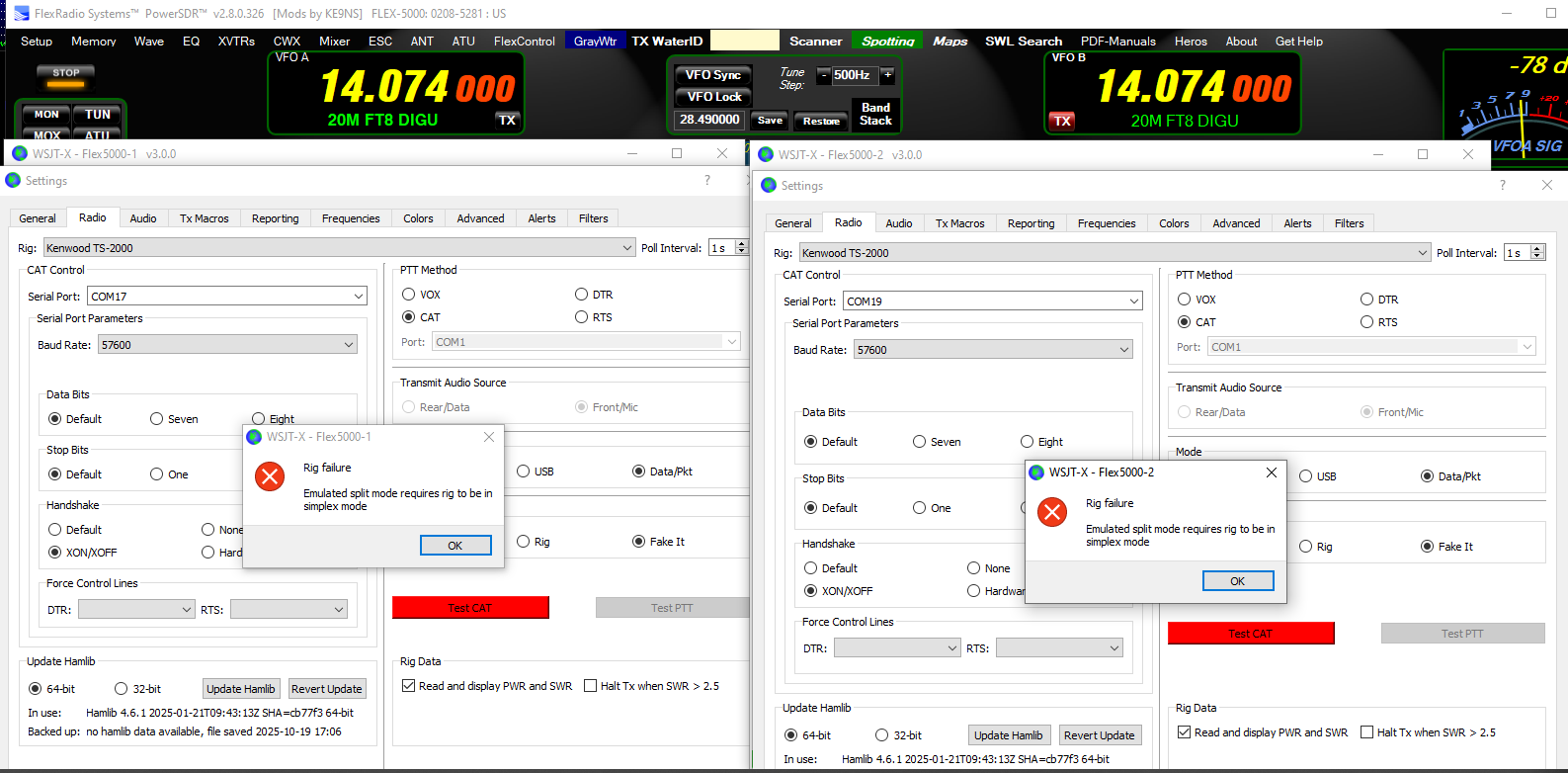Click OK in the Flex5000-2 rig failure dialog

click(1238, 581)
